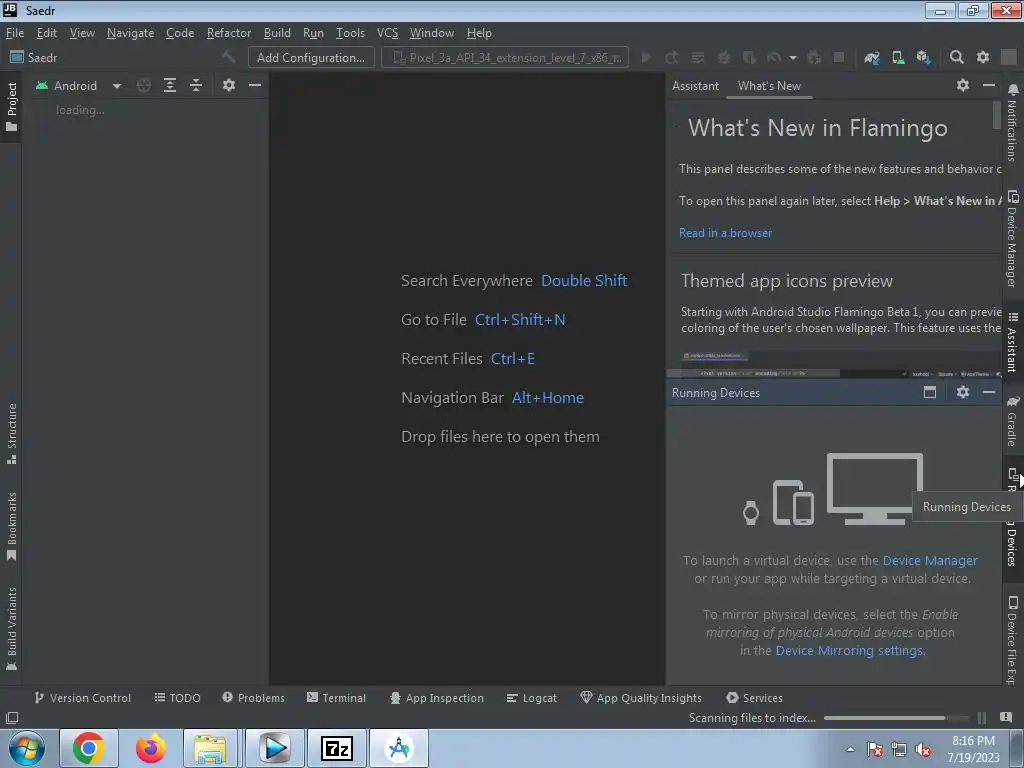Click Attach Debugger to Android Process icon
This screenshot has height=768, width=1024.
[814, 58]
